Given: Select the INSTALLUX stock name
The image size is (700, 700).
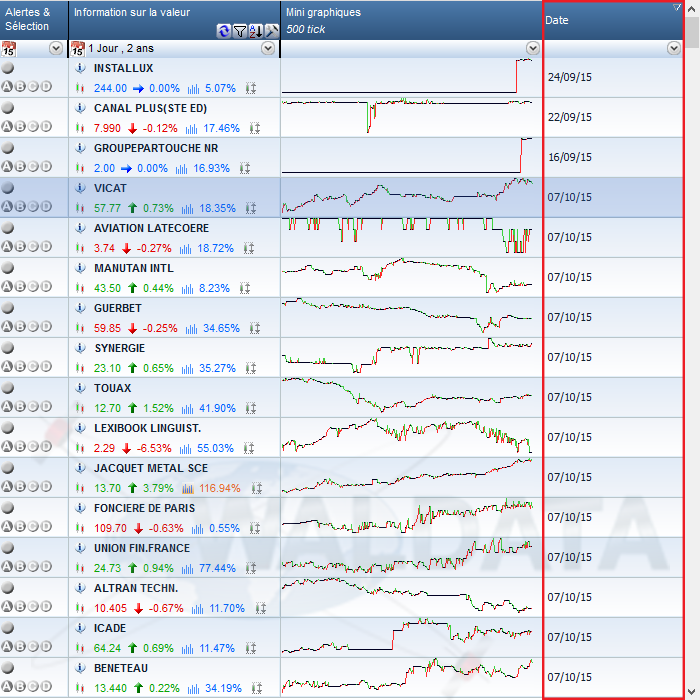Looking at the screenshot, I should (124, 68).
